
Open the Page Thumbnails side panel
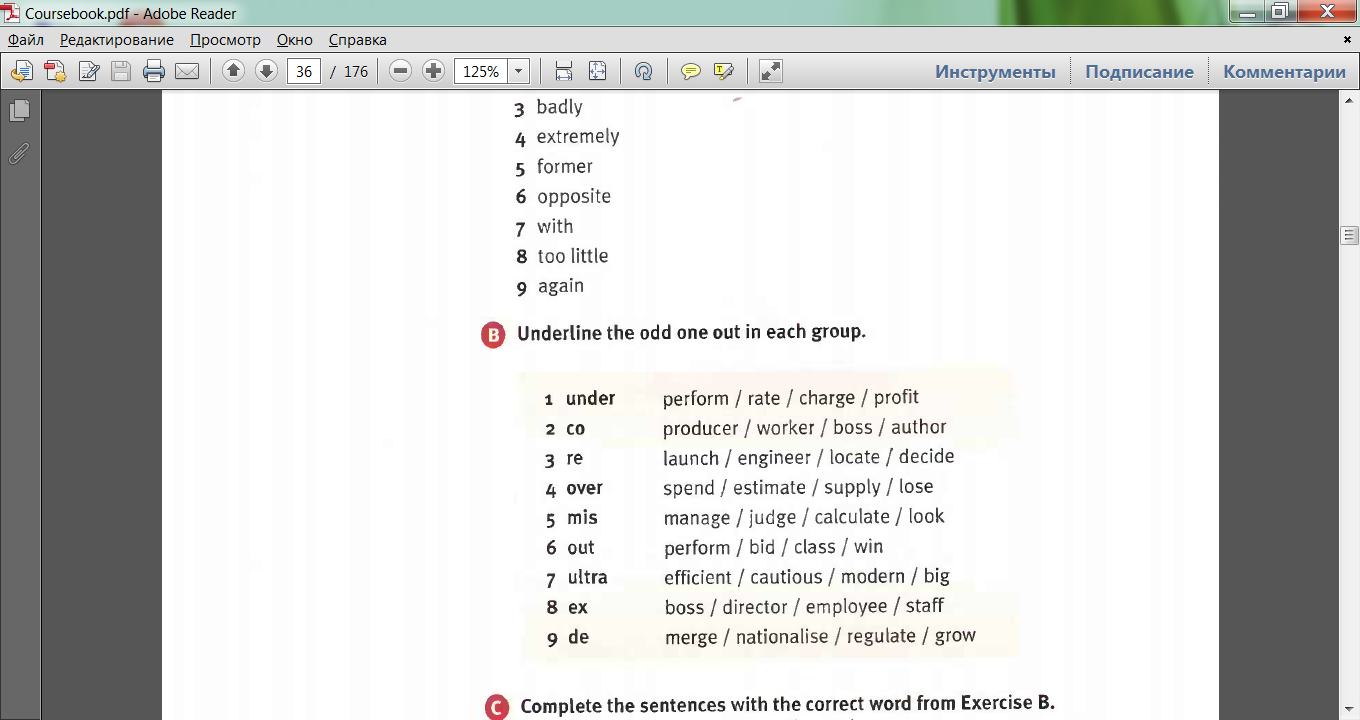point(19,111)
